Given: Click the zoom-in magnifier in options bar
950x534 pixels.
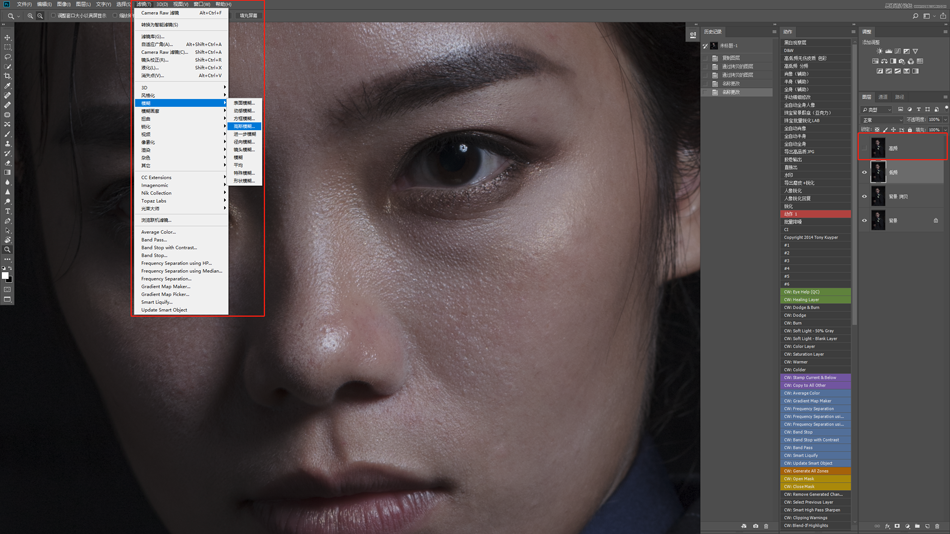Looking at the screenshot, I should (x=30, y=16).
